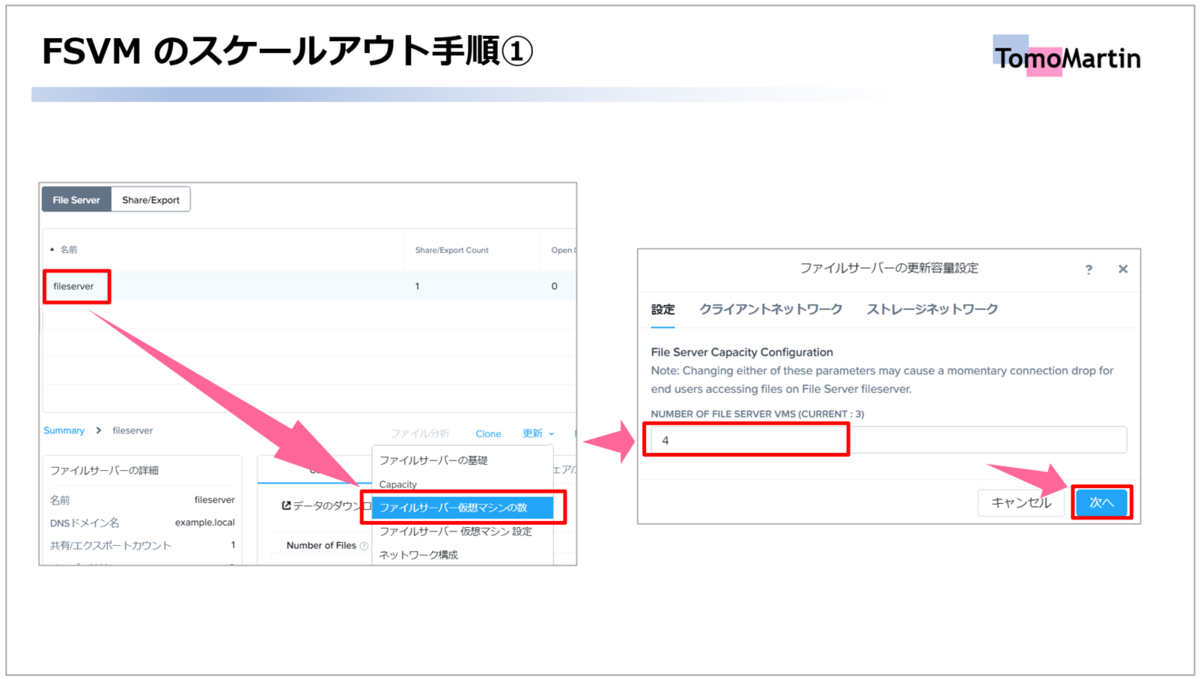This screenshot has width=1200, height=679.
Task: Select the fileserver row in the table
Action: click(x=309, y=286)
